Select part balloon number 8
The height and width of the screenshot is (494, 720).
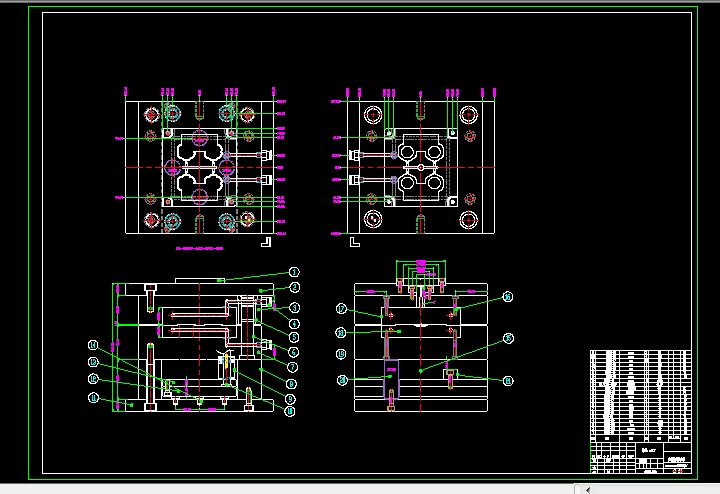pyautogui.click(x=291, y=384)
